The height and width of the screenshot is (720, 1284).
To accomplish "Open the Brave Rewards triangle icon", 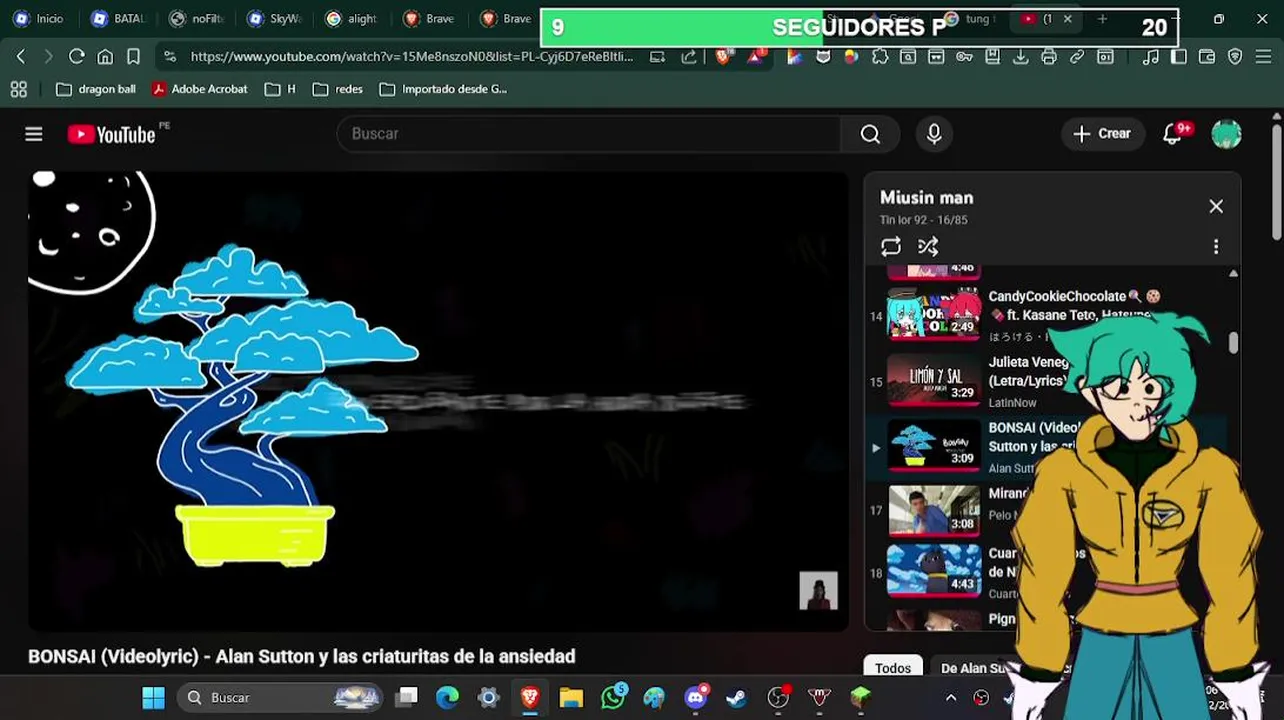I will (755, 57).
